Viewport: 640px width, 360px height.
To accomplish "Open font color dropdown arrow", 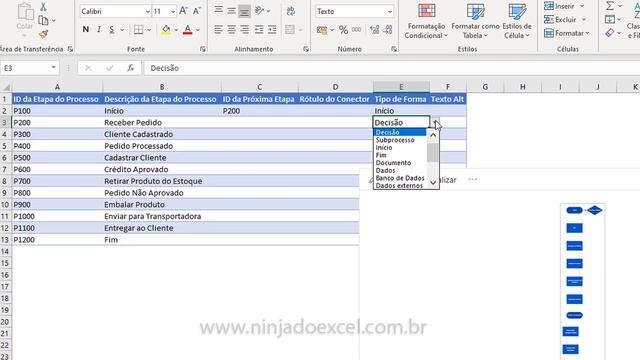I will pyautogui.click(x=198, y=30).
